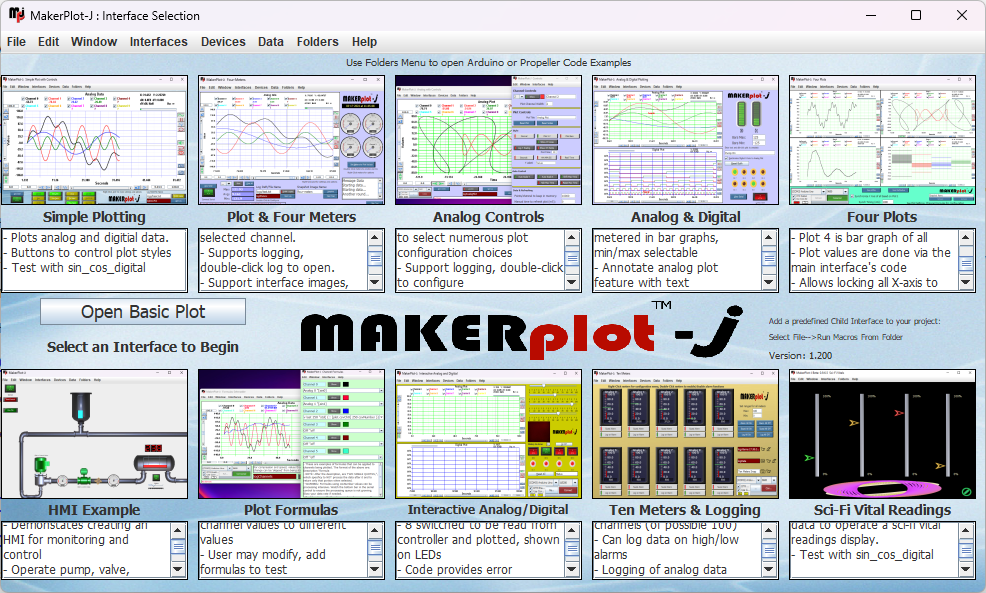Click the Analog & Digital title label
This screenshot has width=986, height=593.
(685, 217)
